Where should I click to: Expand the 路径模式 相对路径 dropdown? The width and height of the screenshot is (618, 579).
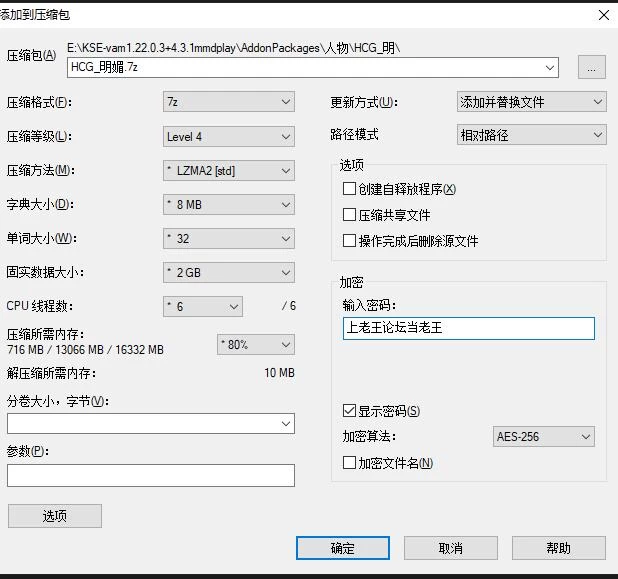(x=531, y=135)
